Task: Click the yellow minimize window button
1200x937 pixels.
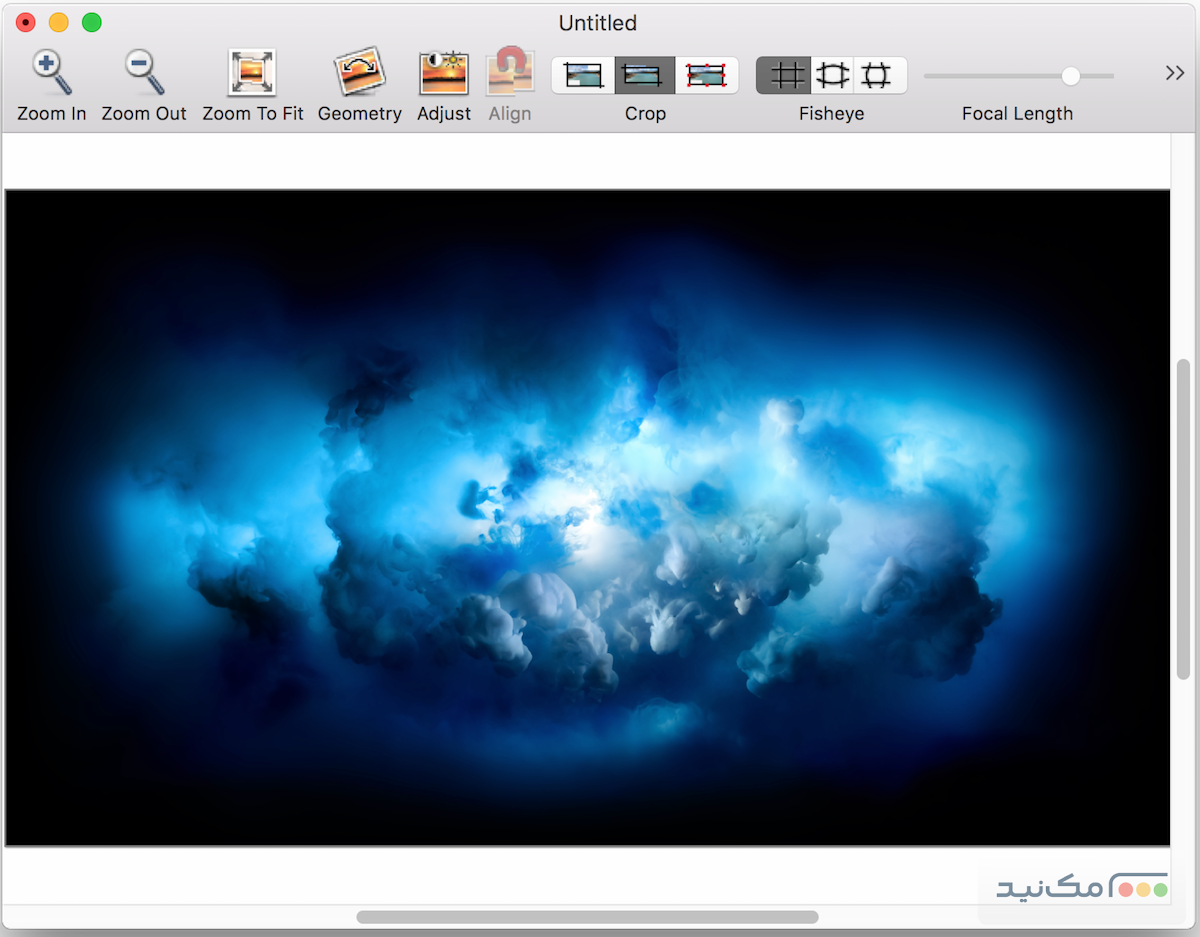Action: [59, 22]
